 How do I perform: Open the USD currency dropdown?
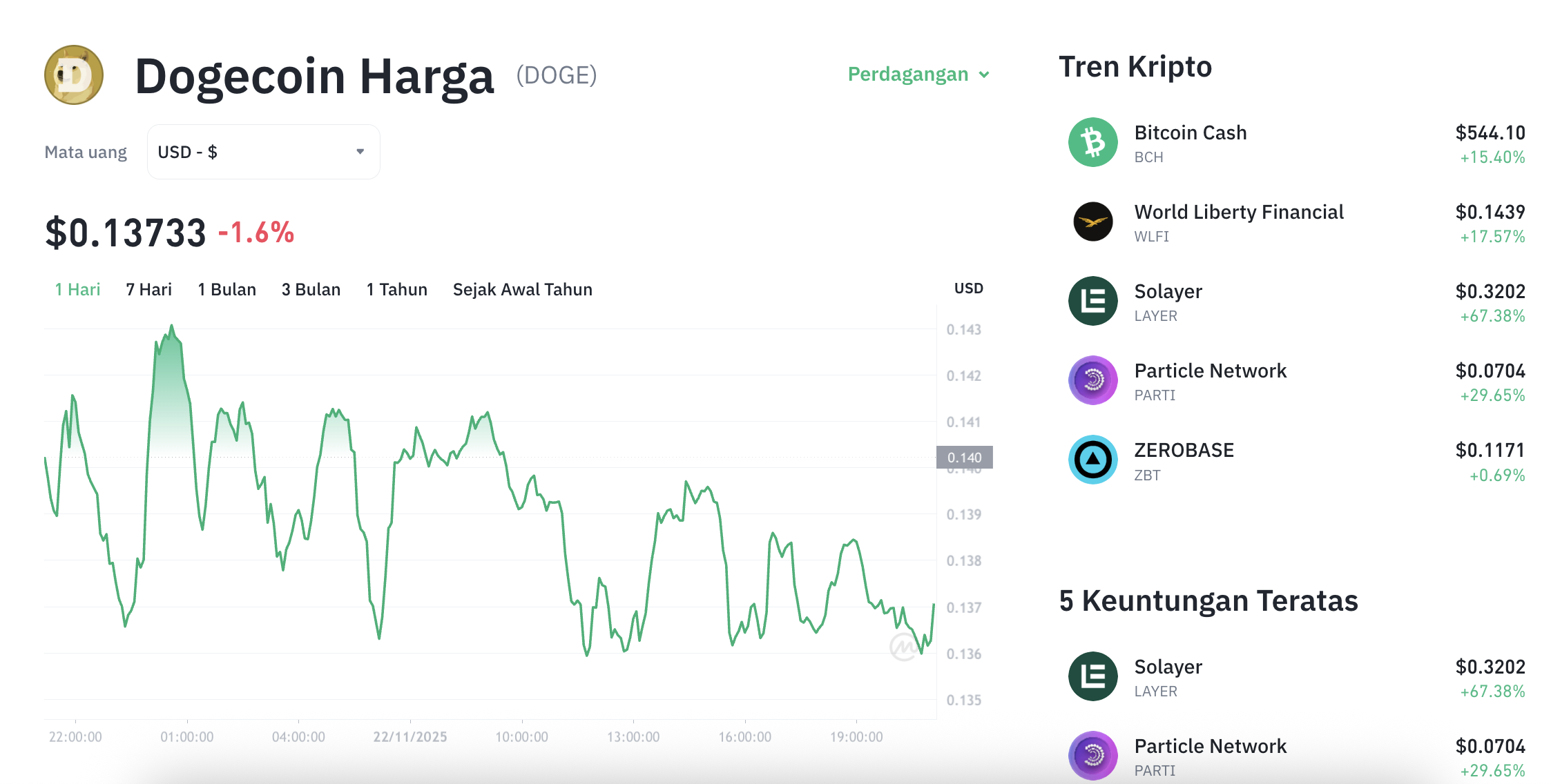coord(262,151)
